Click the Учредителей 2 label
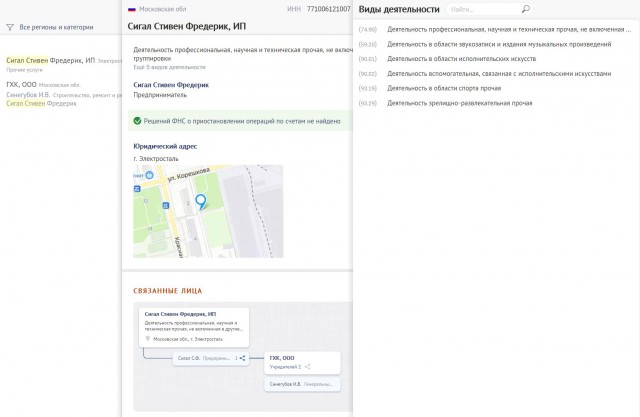 [285, 367]
